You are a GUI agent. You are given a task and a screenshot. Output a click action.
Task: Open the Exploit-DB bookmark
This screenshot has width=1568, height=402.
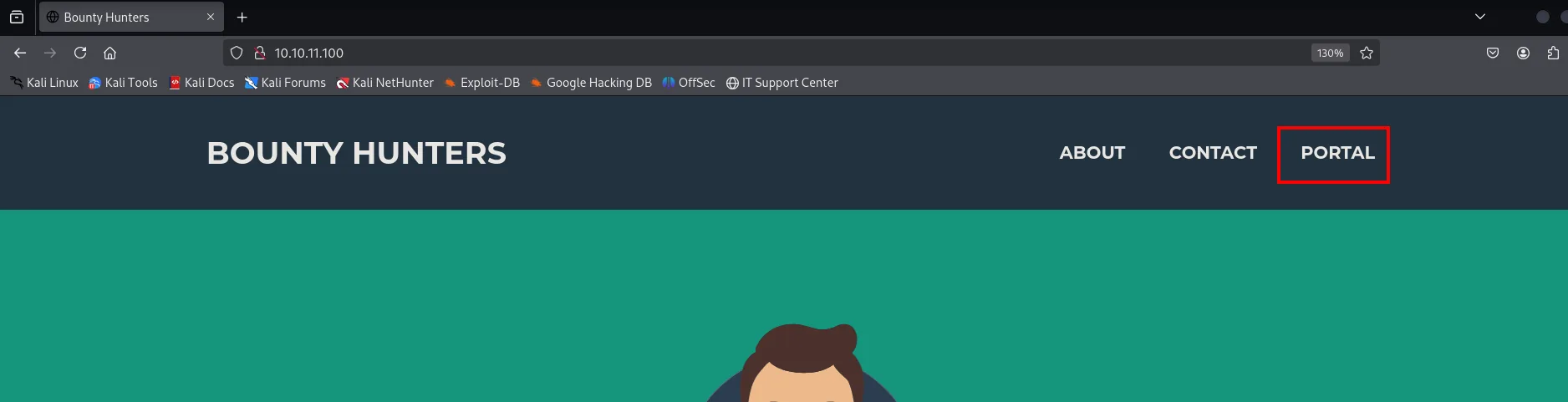481,83
